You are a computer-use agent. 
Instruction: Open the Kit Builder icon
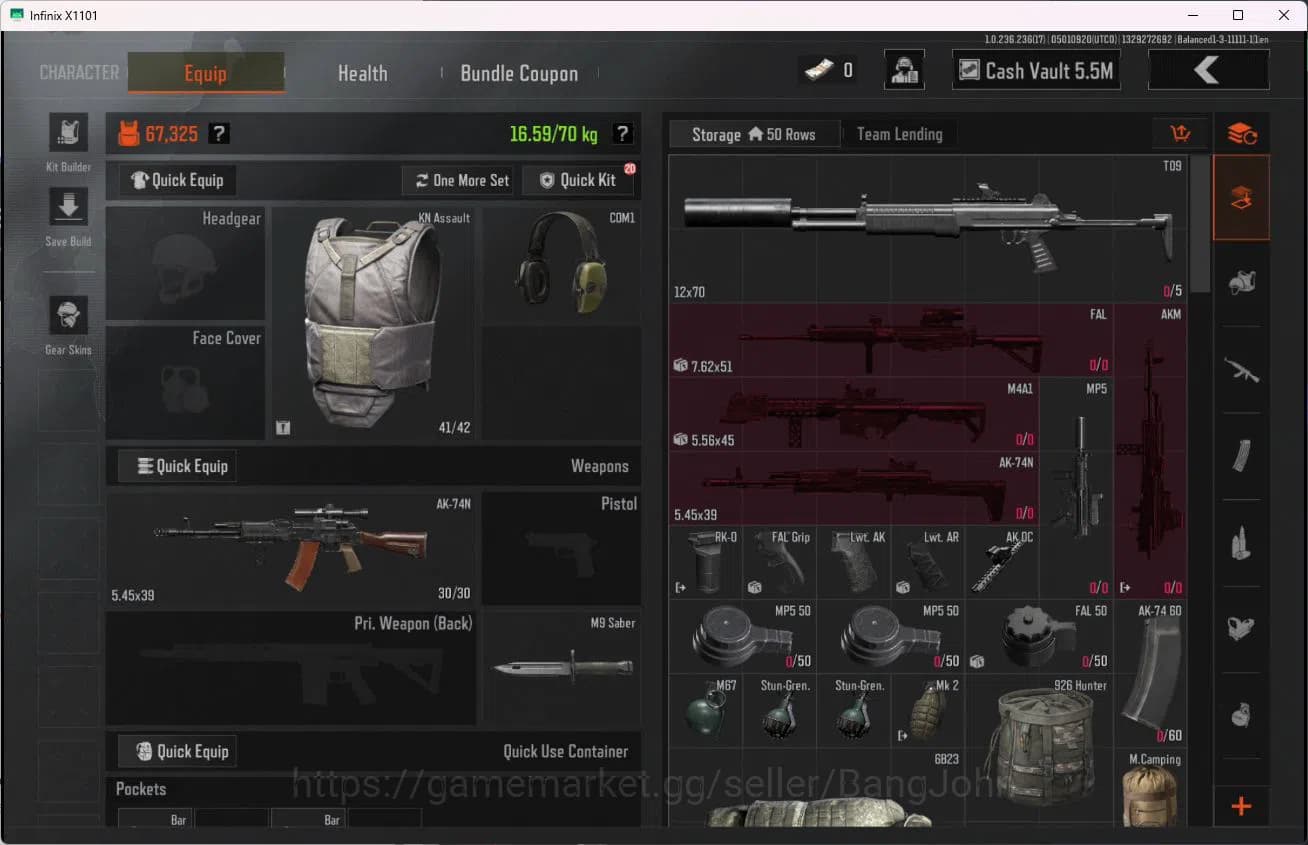click(68, 132)
